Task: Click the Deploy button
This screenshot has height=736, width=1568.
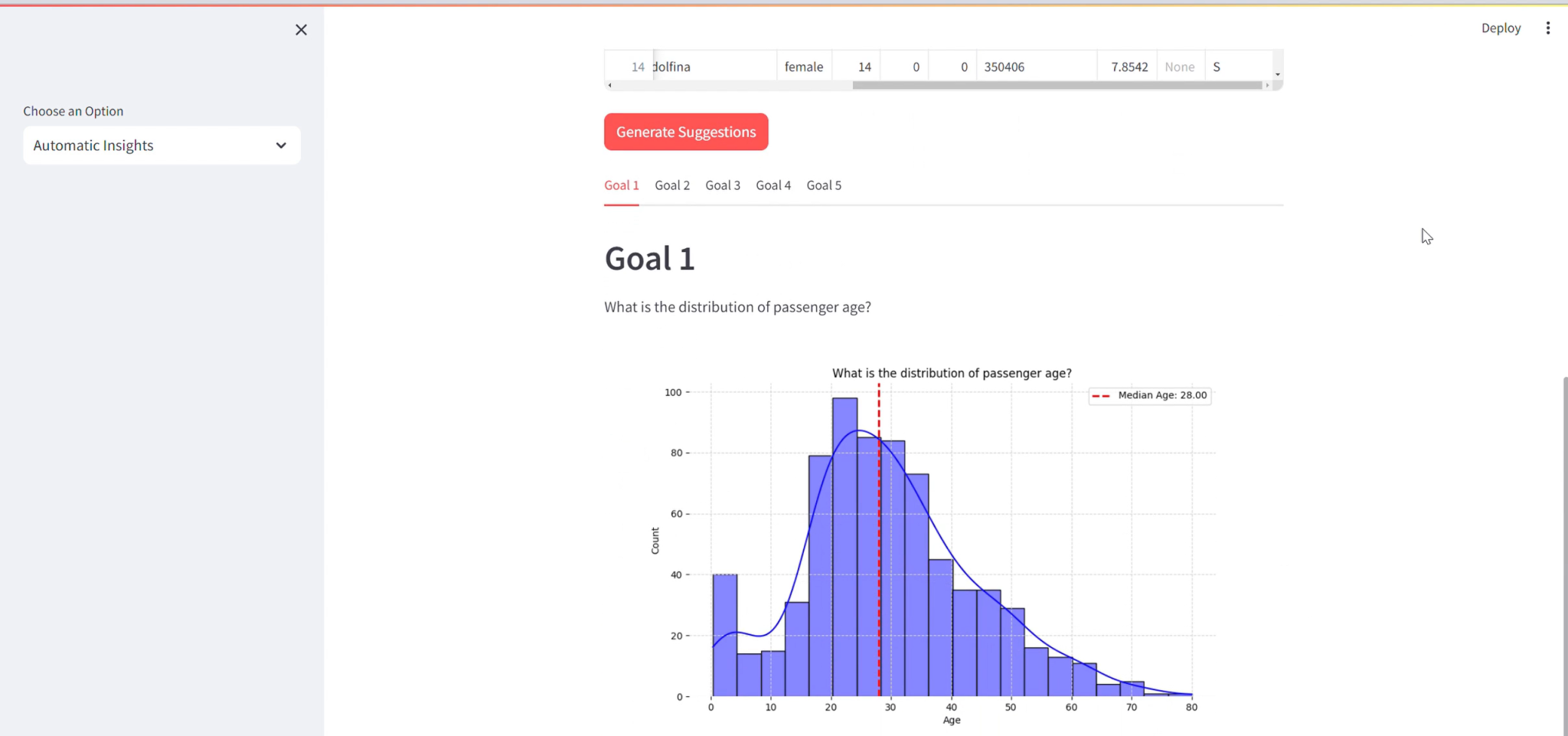Action: coord(1500,28)
